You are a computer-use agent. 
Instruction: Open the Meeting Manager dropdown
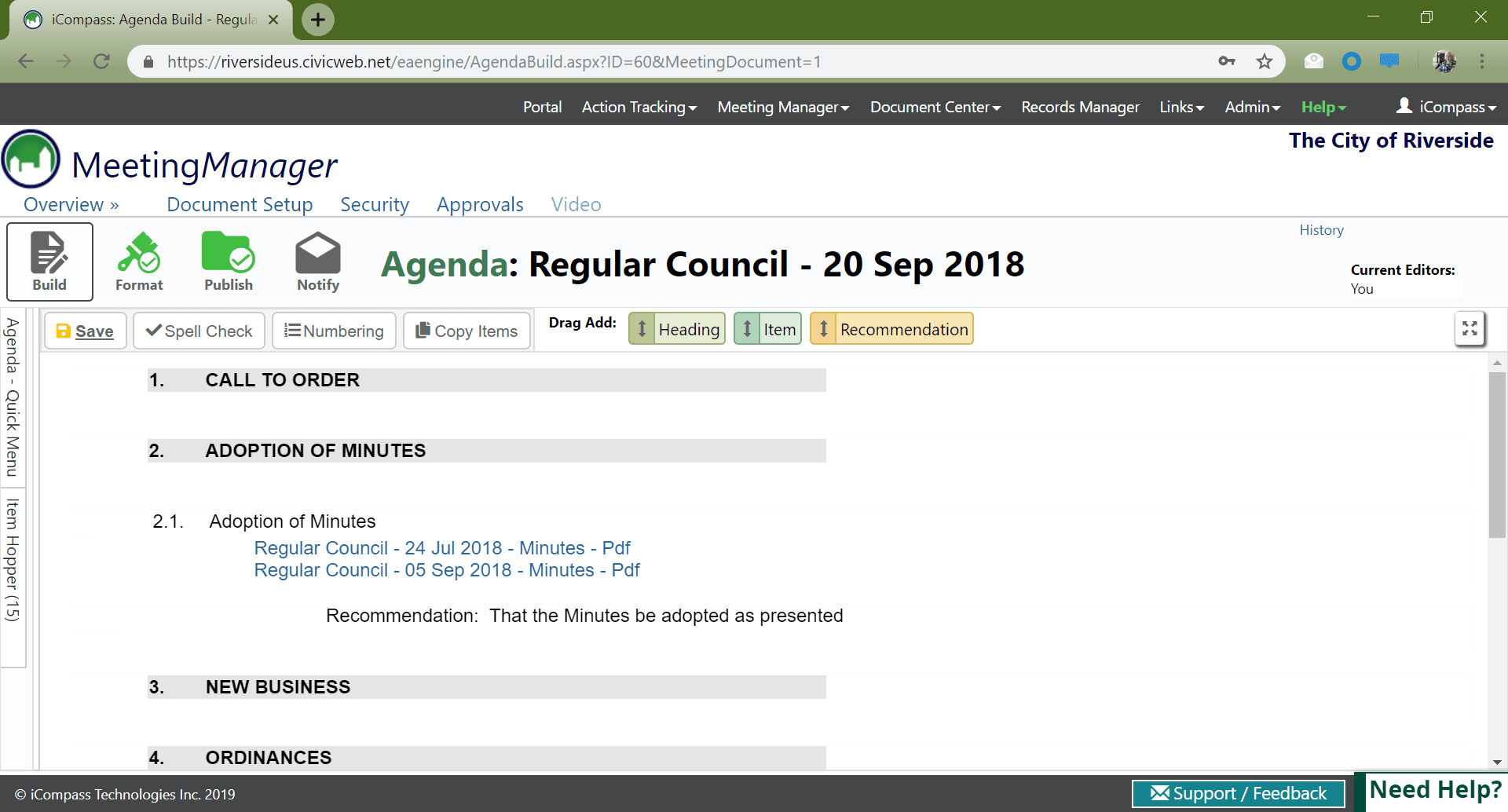click(781, 107)
